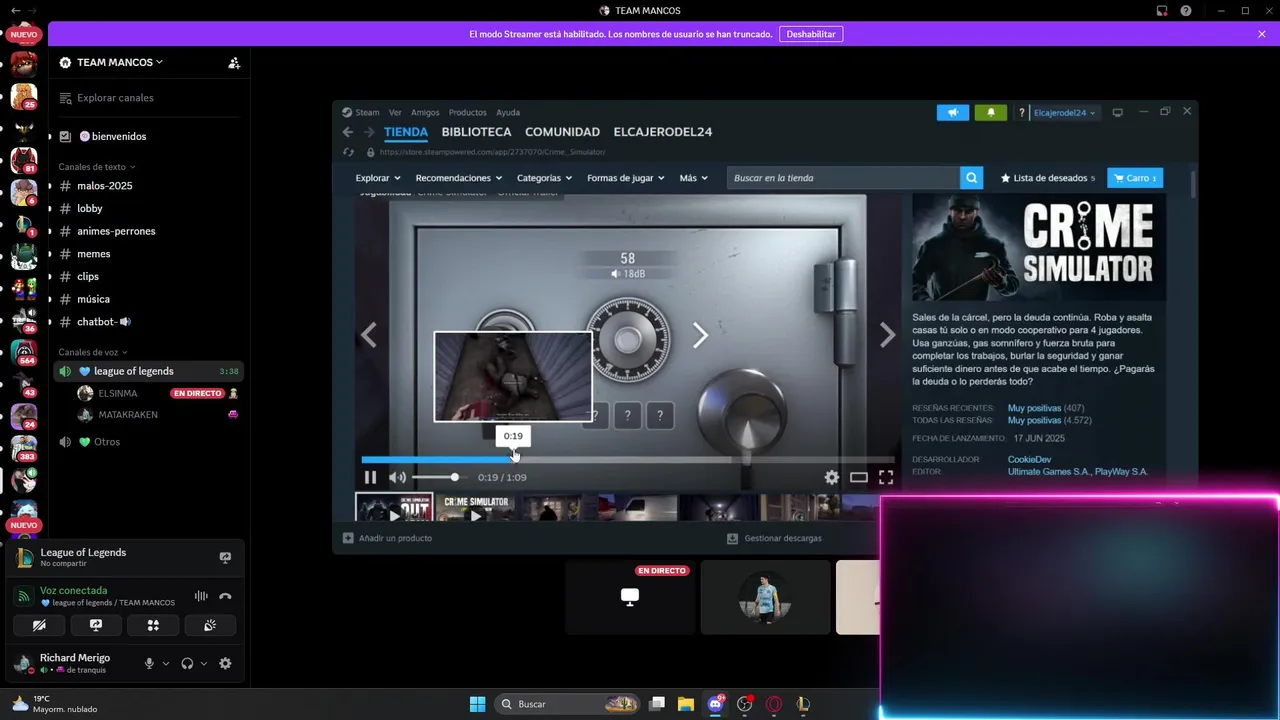Open the Ayuda menu in Steam

[x=508, y=112]
